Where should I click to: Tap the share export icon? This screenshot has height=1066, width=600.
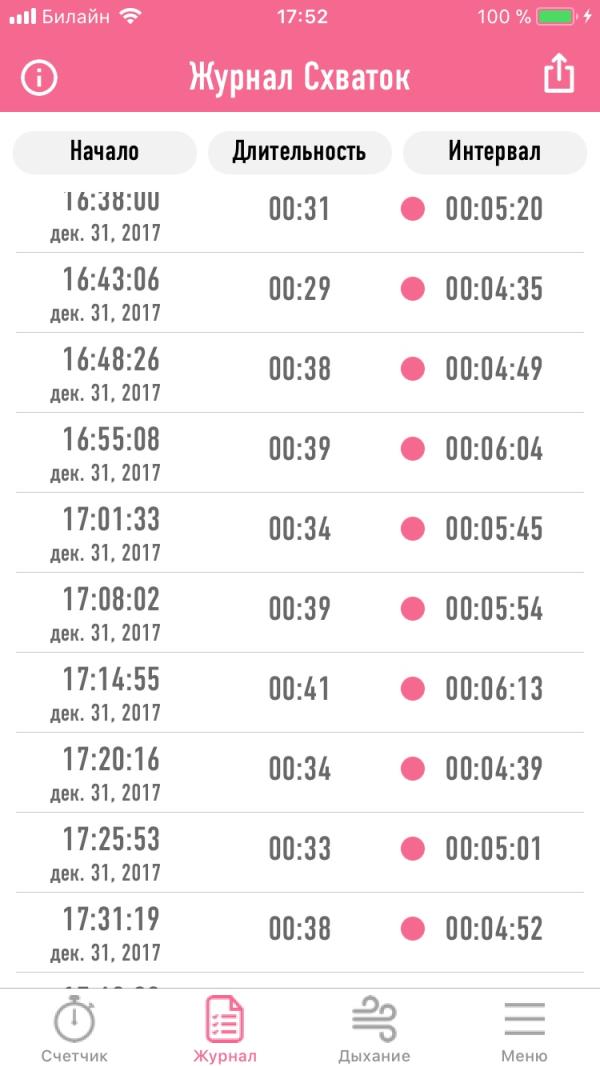tap(559, 73)
